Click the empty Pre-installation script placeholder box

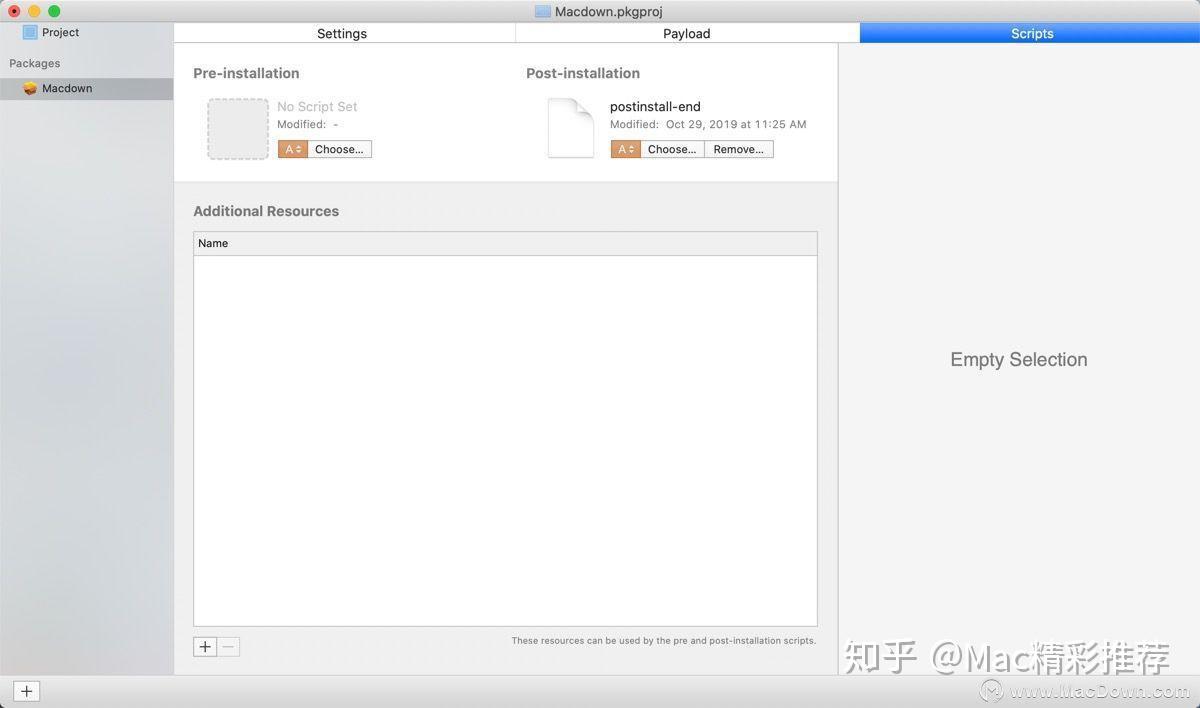(237, 128)
